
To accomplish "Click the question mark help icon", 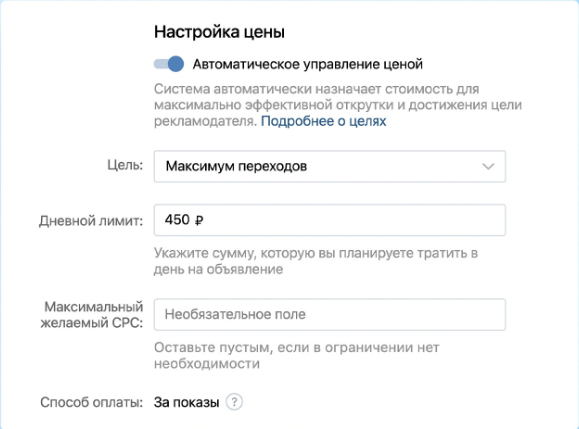I will click(234, 402).
